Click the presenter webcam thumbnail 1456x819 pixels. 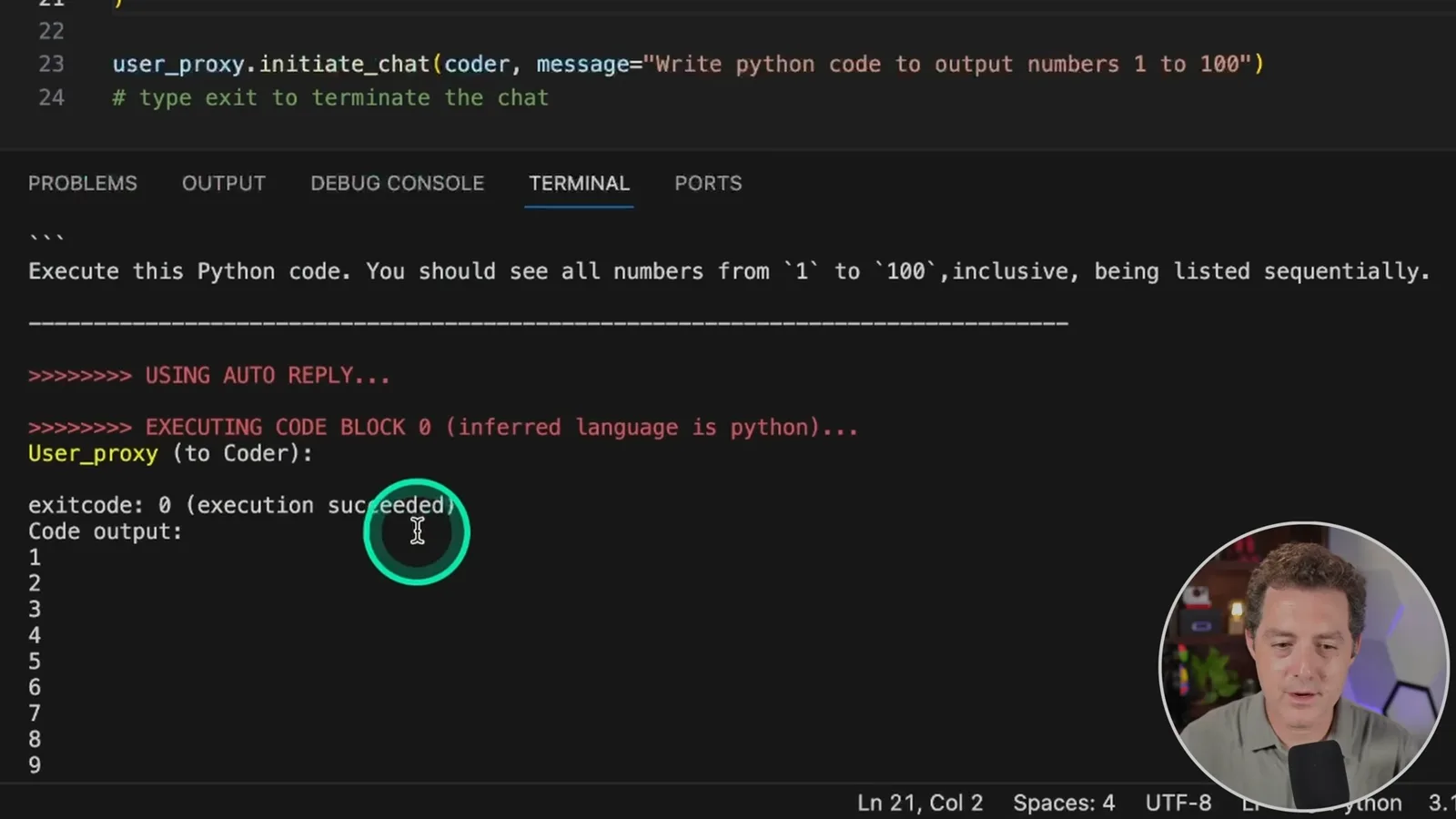click(x=1304, y=665)
